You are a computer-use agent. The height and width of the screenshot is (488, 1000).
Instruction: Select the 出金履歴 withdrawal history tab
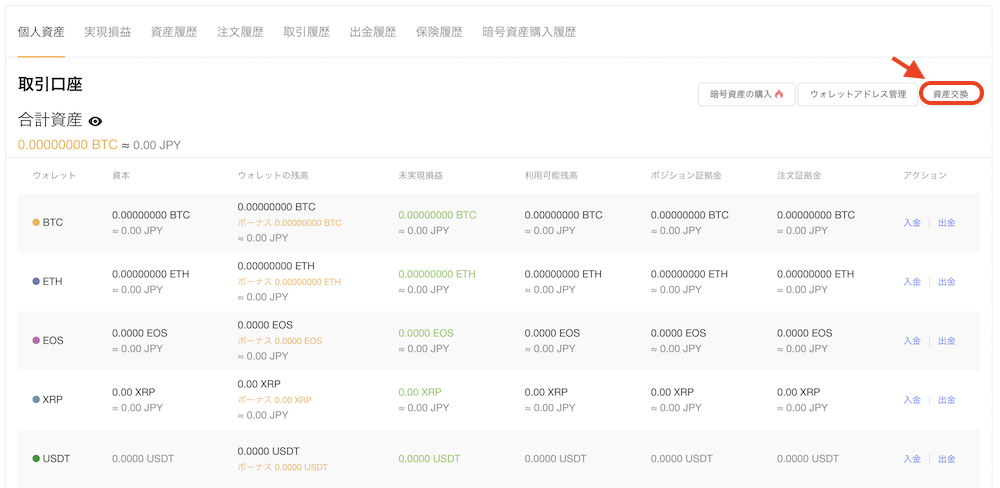(373, 32)
